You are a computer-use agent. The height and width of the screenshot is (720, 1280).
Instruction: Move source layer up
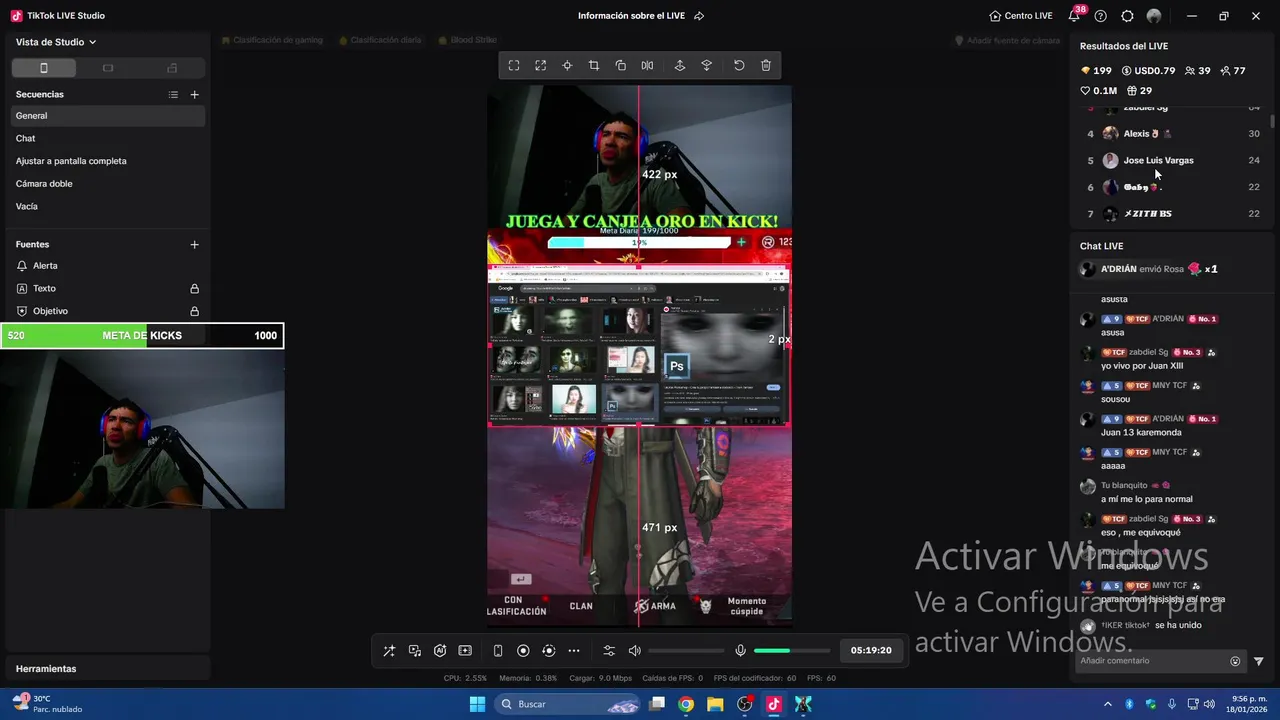680,66
